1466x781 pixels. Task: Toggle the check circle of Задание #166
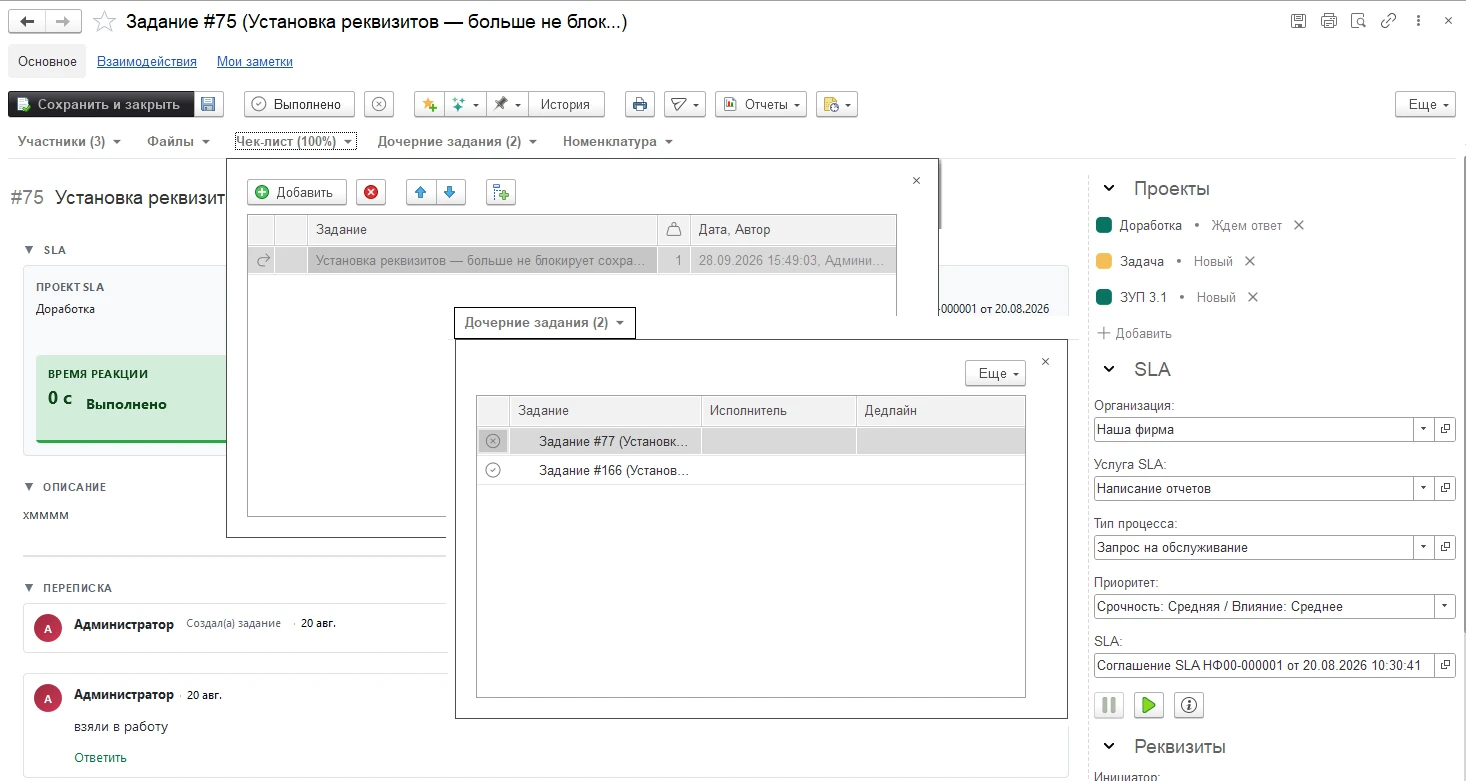492,470
